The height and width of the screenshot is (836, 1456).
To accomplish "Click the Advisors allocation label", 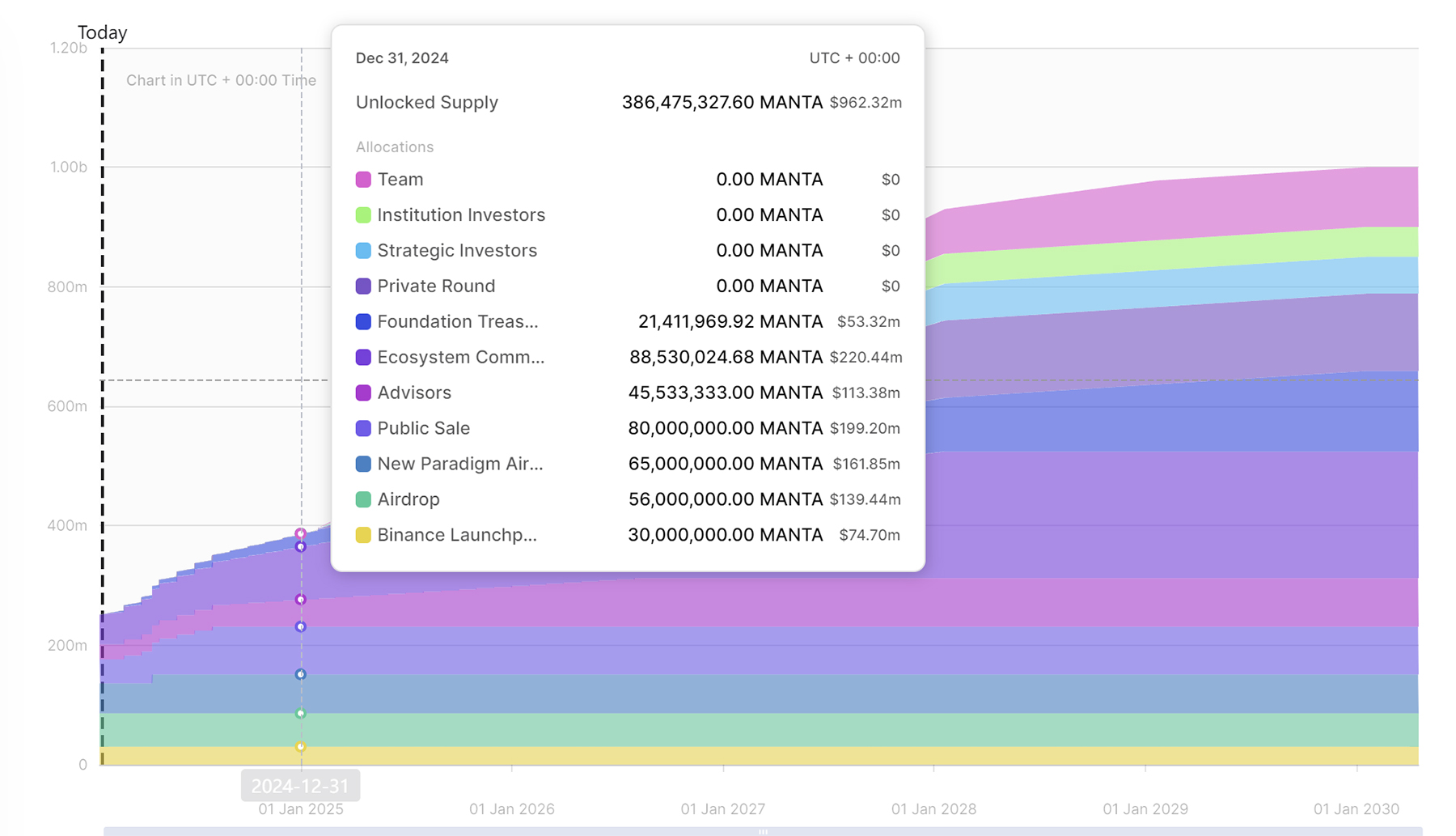I will coord(414,393).
